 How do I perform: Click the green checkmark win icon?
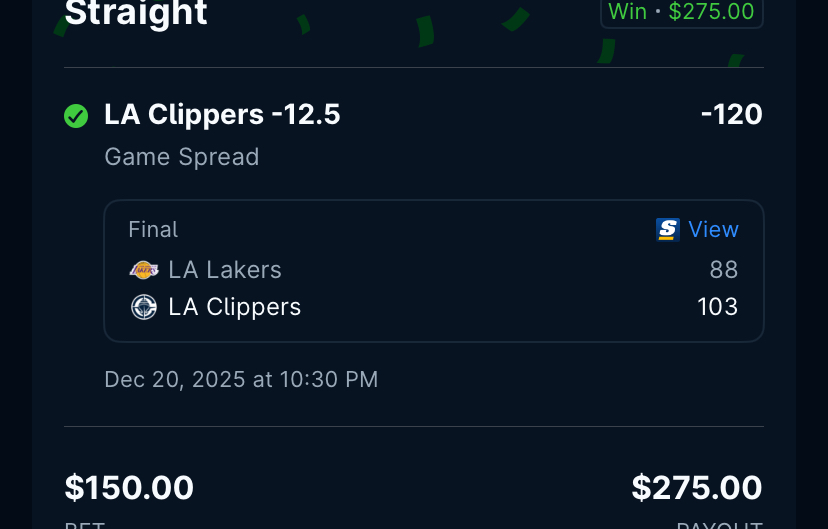[x=76, y=116]
